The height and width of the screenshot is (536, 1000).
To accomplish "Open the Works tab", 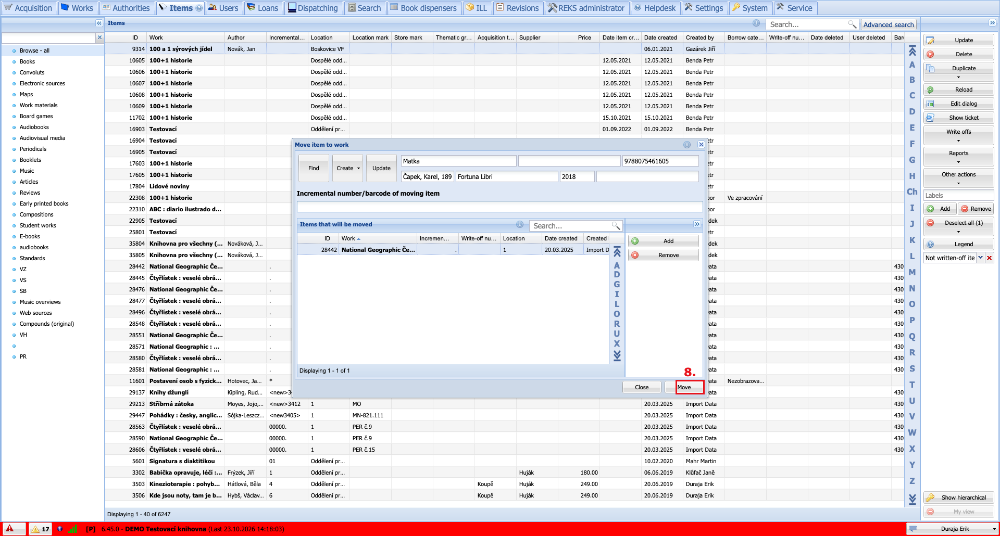I will coord(77,8).
